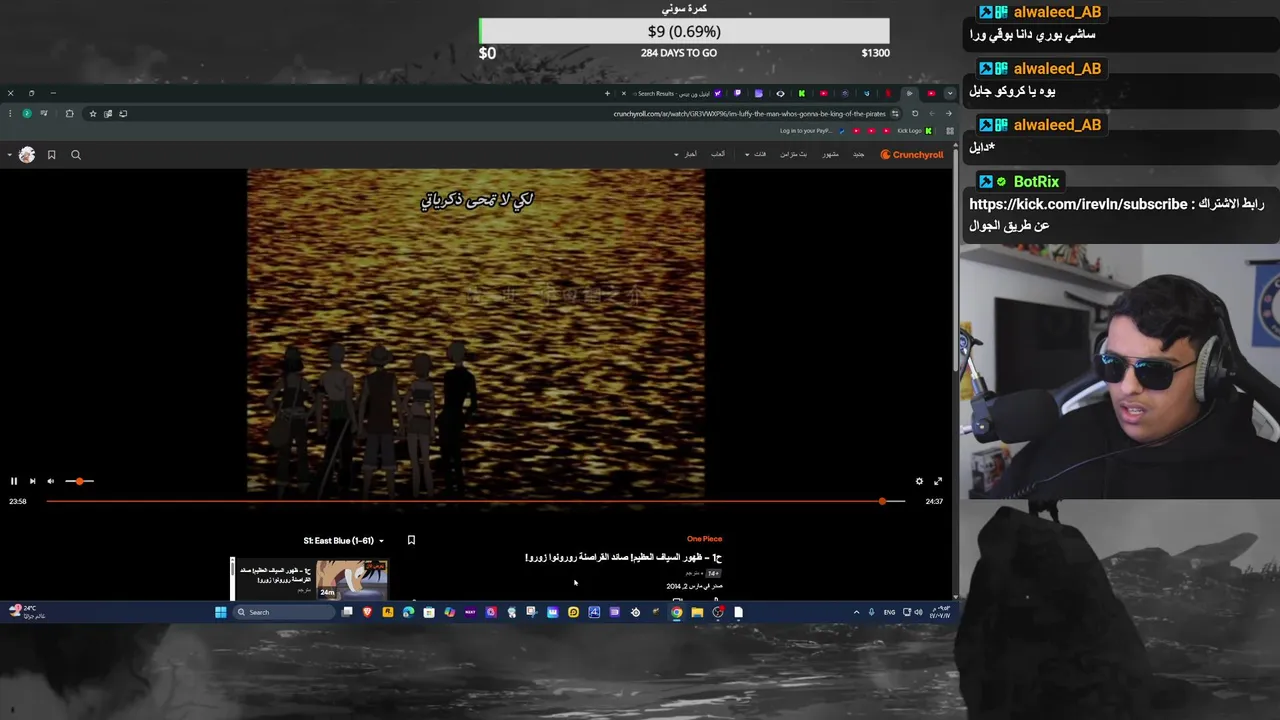Open the Chrome three-dot menu
This screenshot has width=1280, height=720.
point(10,113)
